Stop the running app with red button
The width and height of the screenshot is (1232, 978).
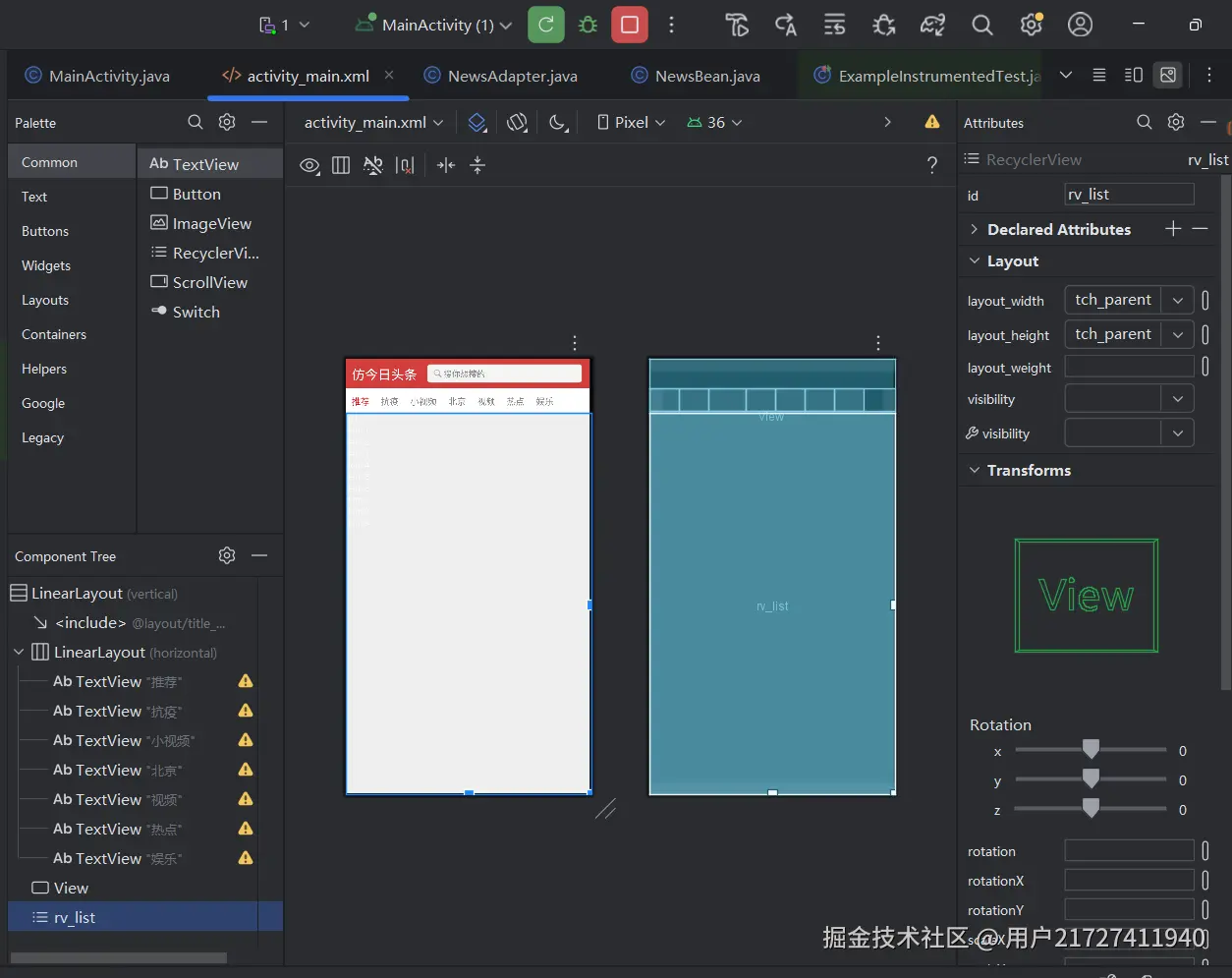[x=630, y=25]
